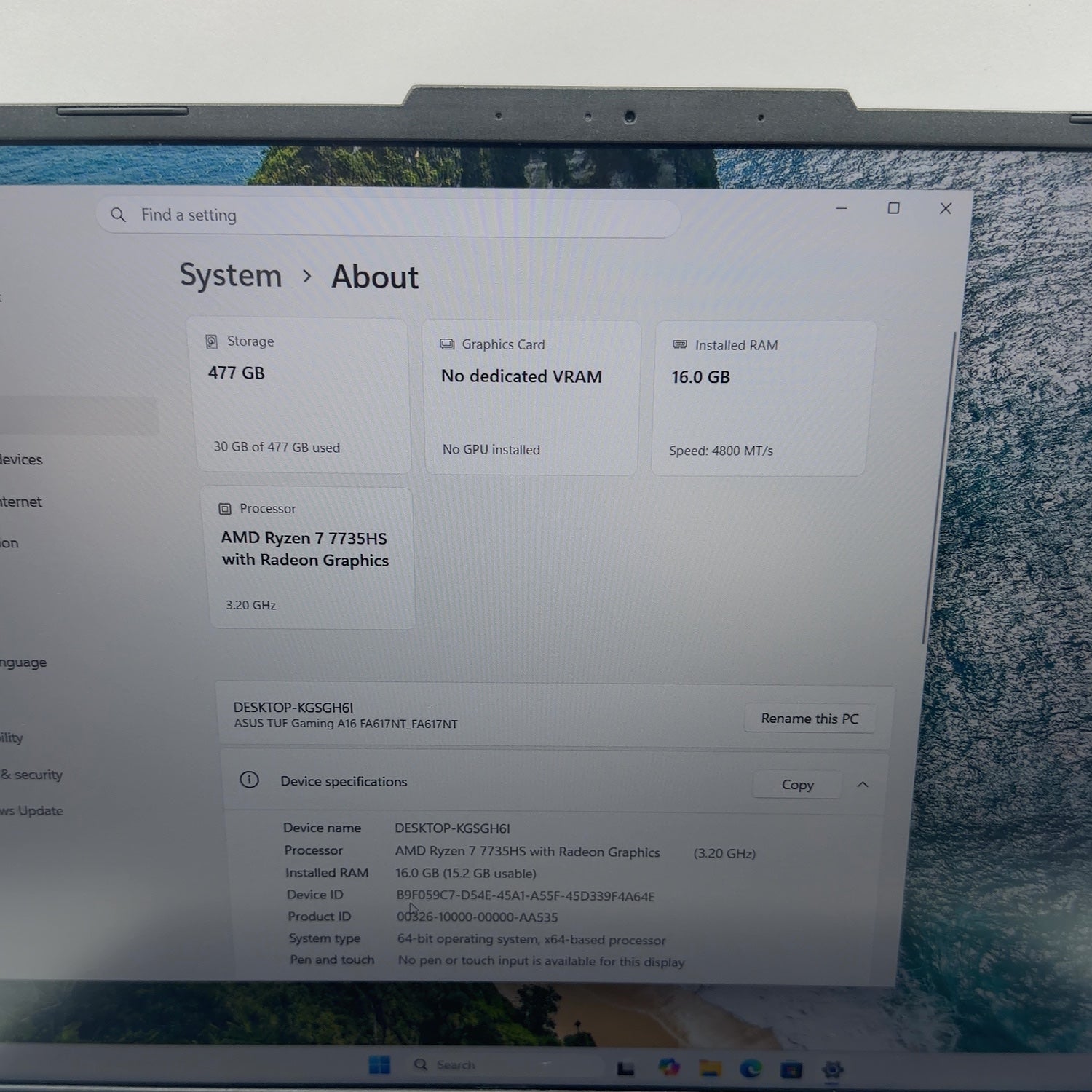
Task: Click the Settings gear taskbar icon
Action: click(832, 1070)
